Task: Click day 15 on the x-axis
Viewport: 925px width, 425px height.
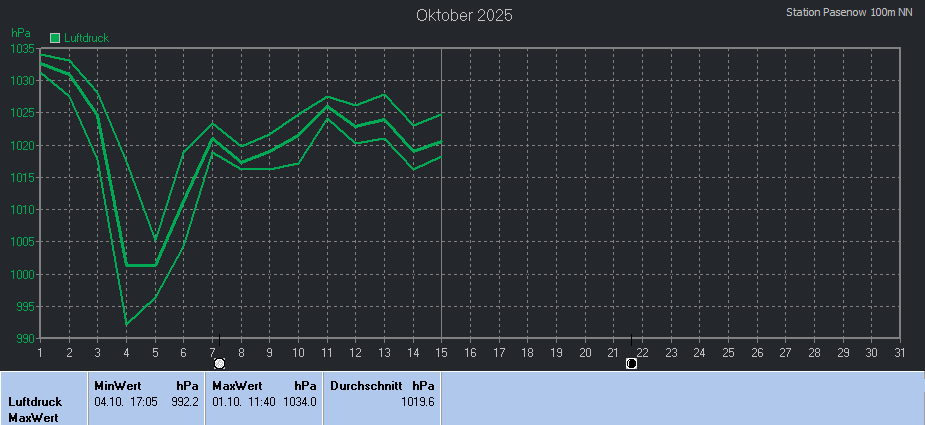Action: point(442,352)
